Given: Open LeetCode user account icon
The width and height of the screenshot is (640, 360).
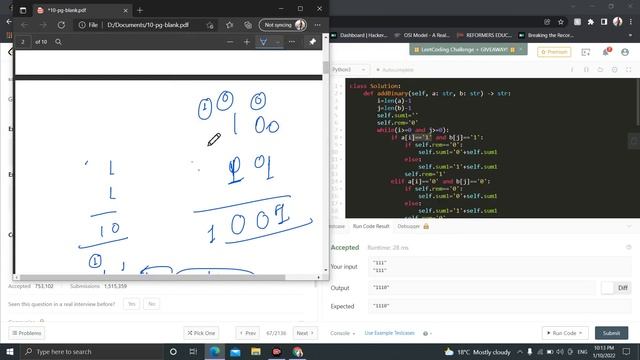Looking at the screenshot, I should tap(625, 52).
